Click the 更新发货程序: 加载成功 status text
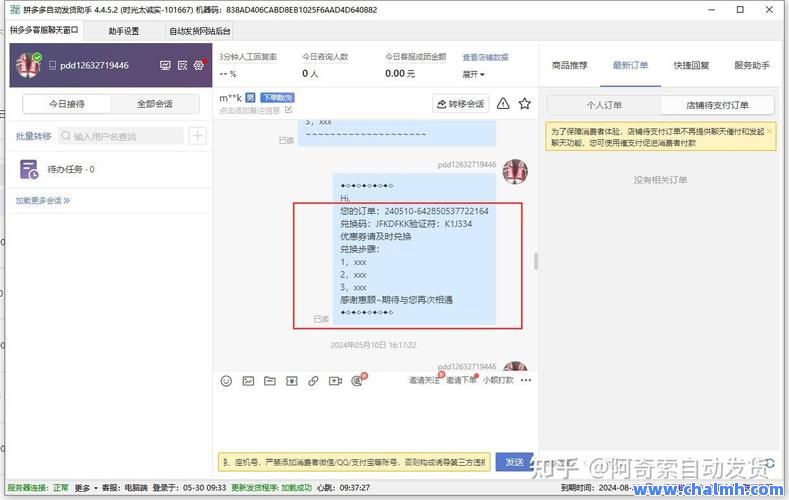The image size is (789, 500). pos(272,487)
